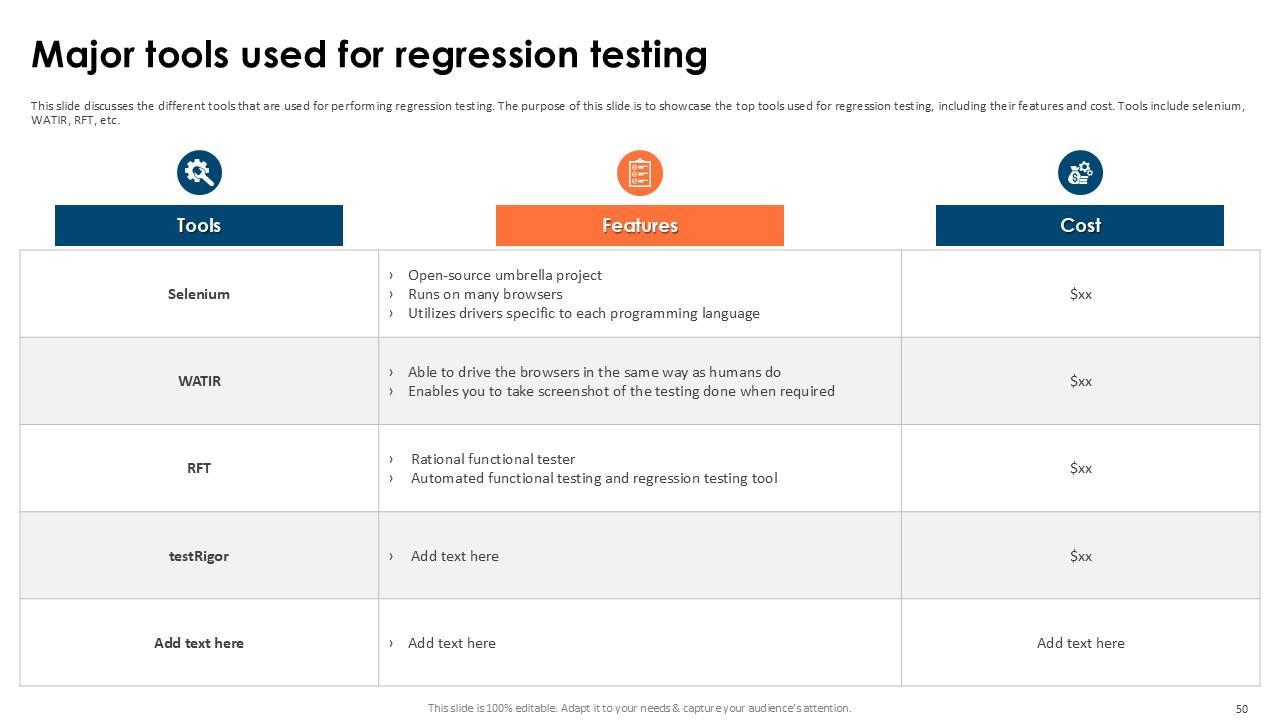Image resolution: width=1280 pixels, height=720 pixels.
Task: Click the gear and wrench tools icon
Action: tap(199, 173)
